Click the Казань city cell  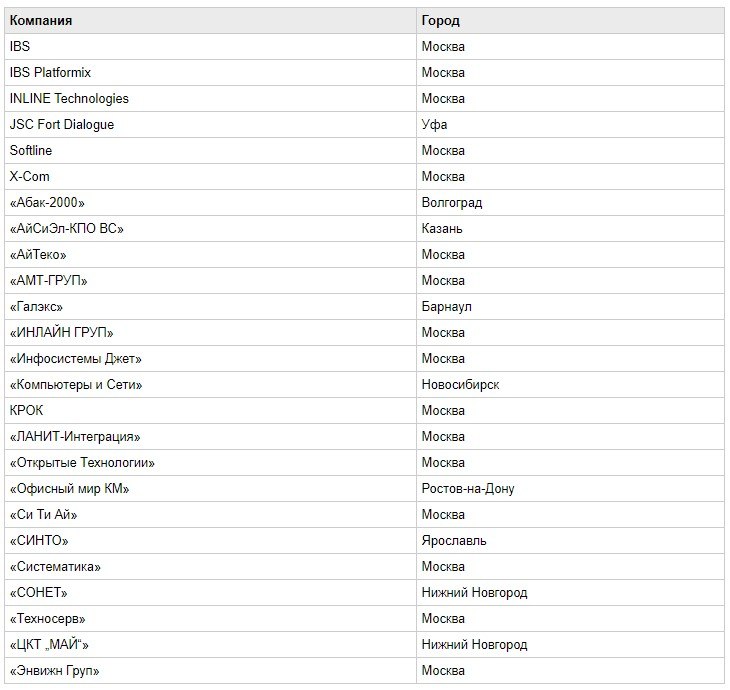click(x=442, y=228)
